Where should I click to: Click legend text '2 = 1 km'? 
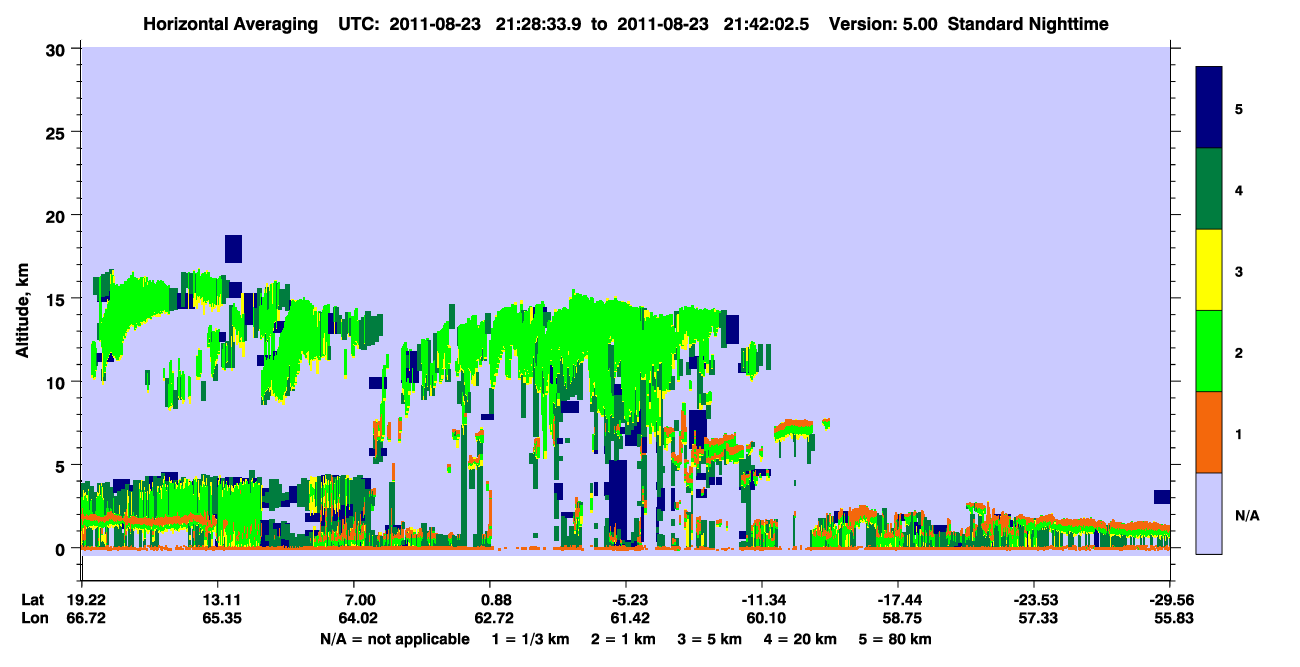click(x=624, y=639)
